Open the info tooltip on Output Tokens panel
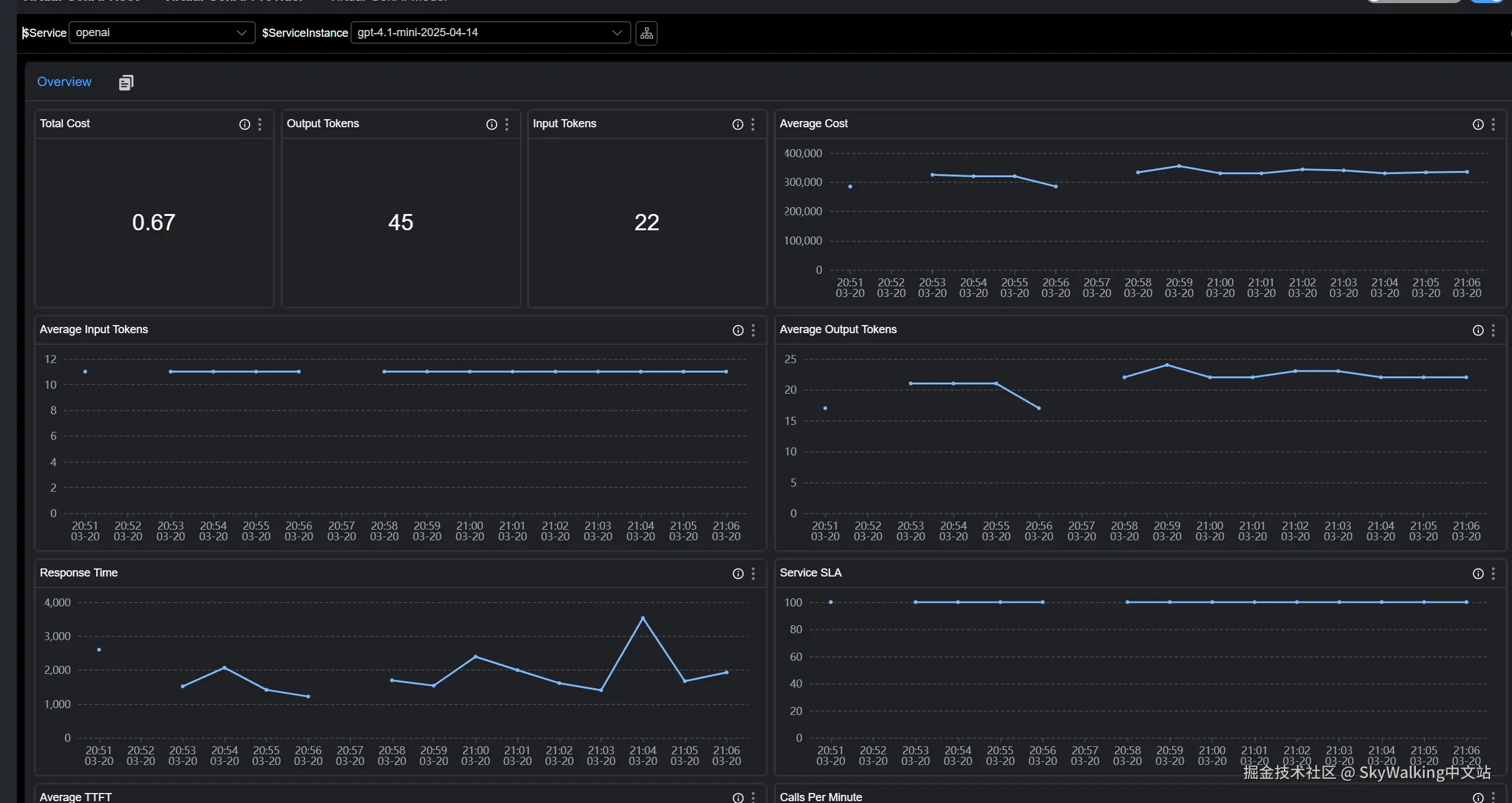This screenshot has height=803, width=1512. pos(491,124)
